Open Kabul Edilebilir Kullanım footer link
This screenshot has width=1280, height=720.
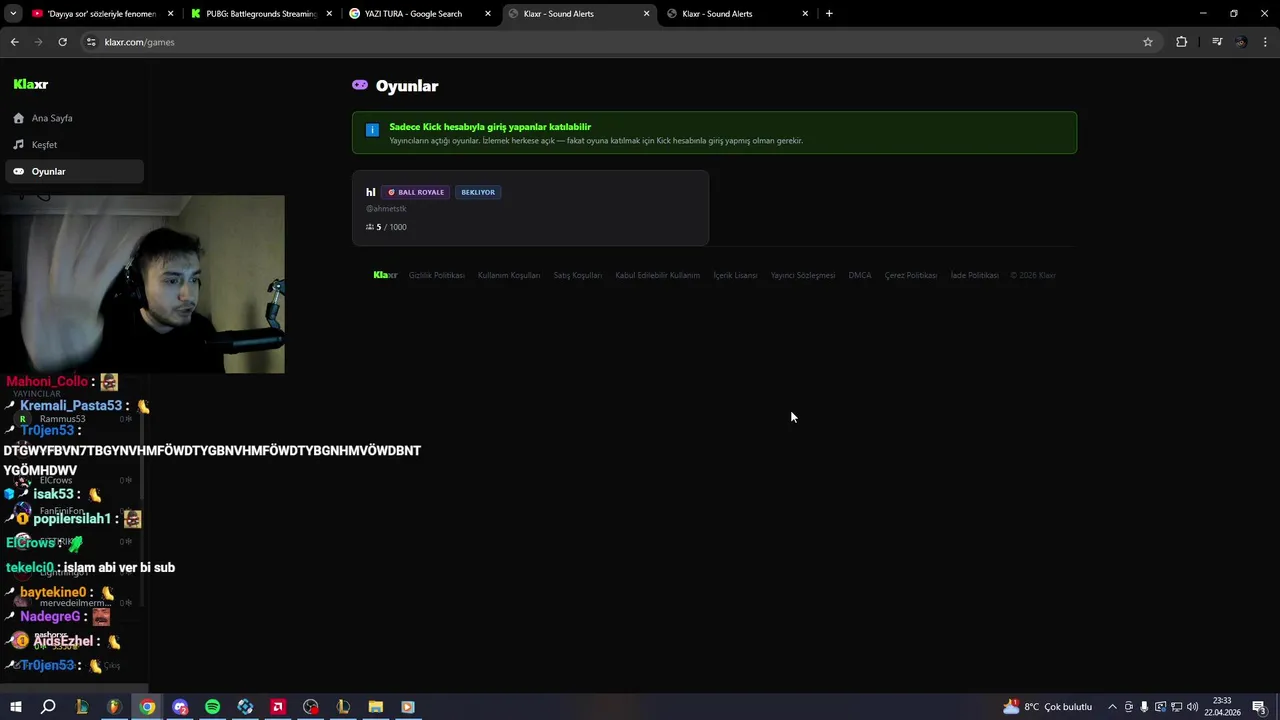pyautogui.click(x=658, y=275)
